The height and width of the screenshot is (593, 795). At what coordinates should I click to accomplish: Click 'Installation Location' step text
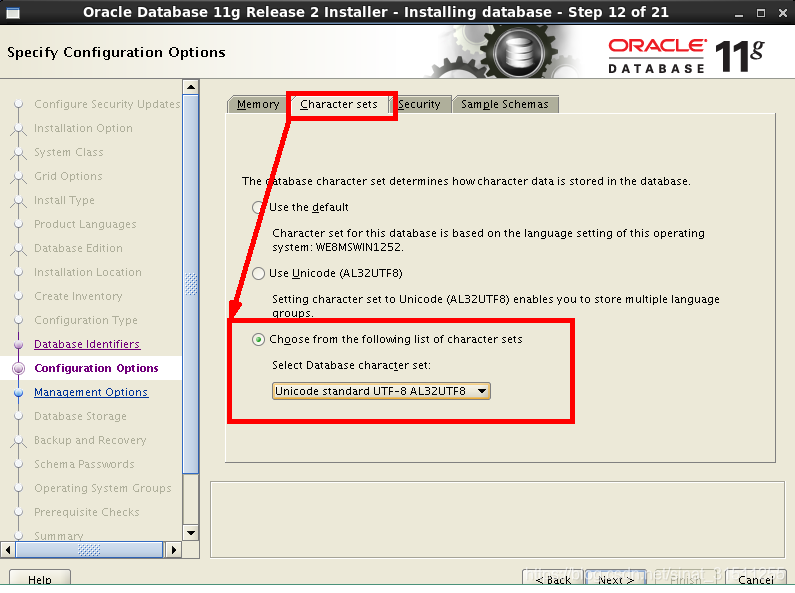click(x=88, y=272)
